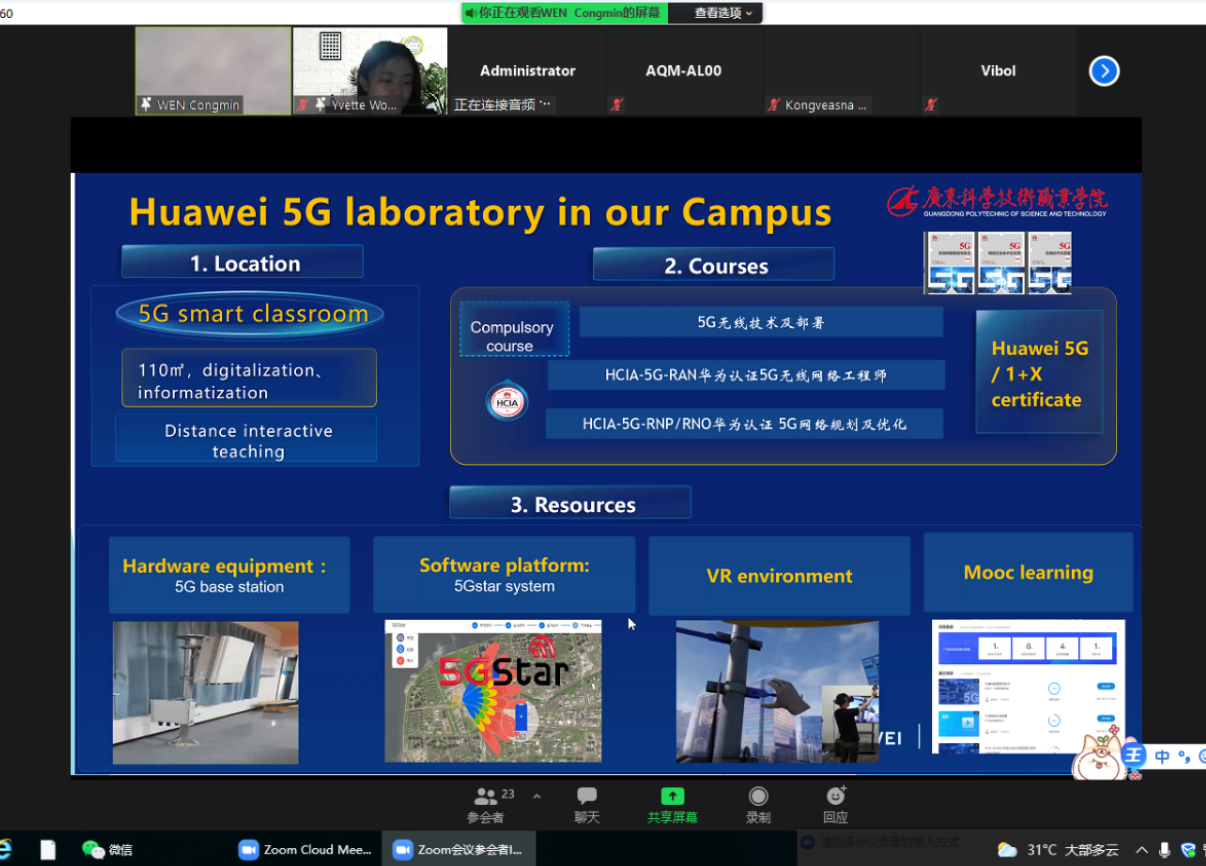The width and height of the screenshot is (1206, 866).
Task: Open the Participants (参会者) panel
Action: [x=486, y=804]
